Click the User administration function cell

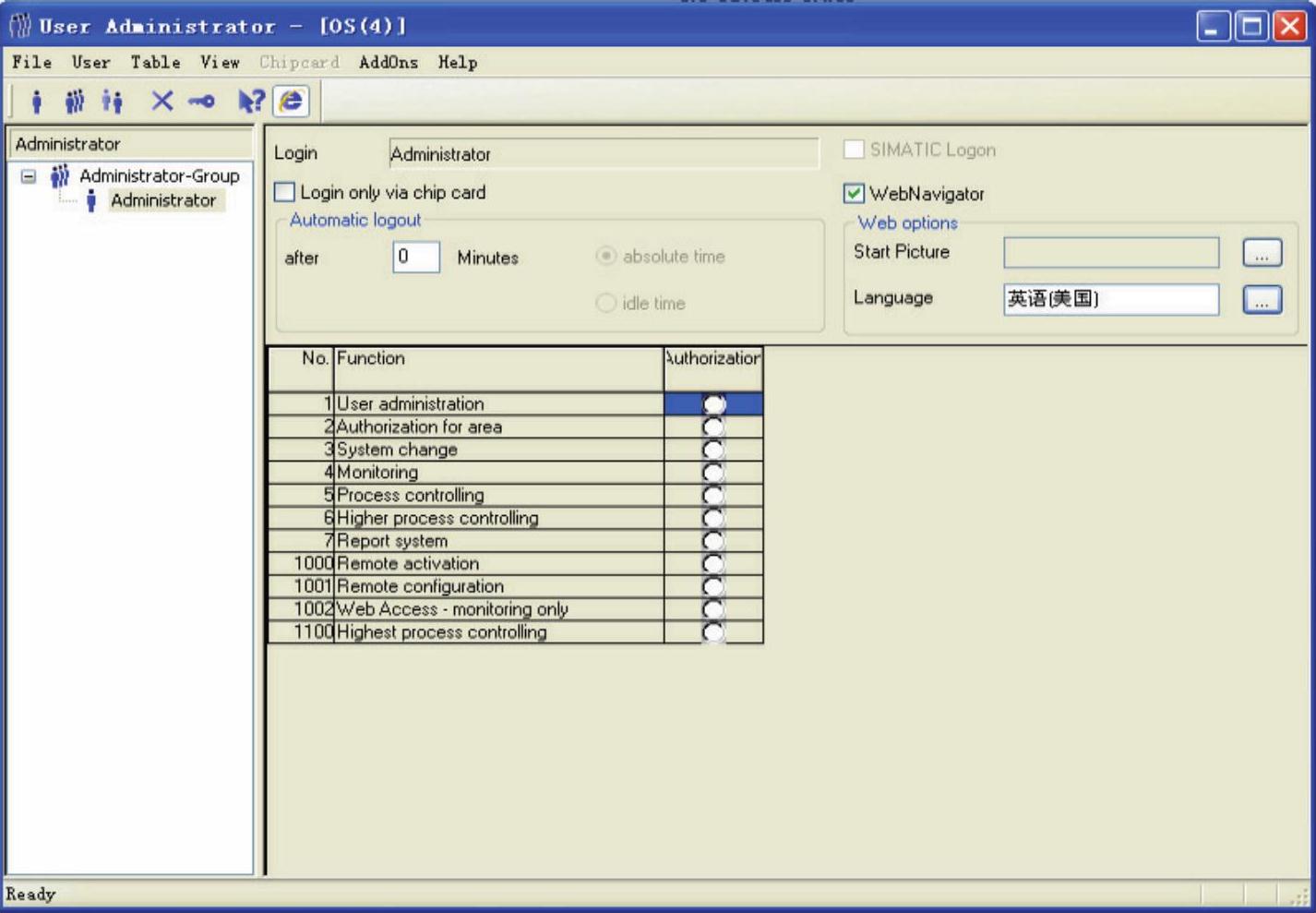tap(498, 404)
